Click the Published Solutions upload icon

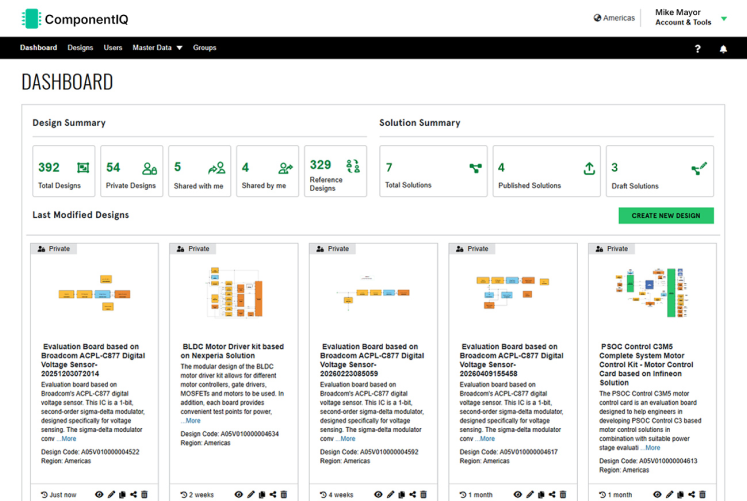[589, 168]
